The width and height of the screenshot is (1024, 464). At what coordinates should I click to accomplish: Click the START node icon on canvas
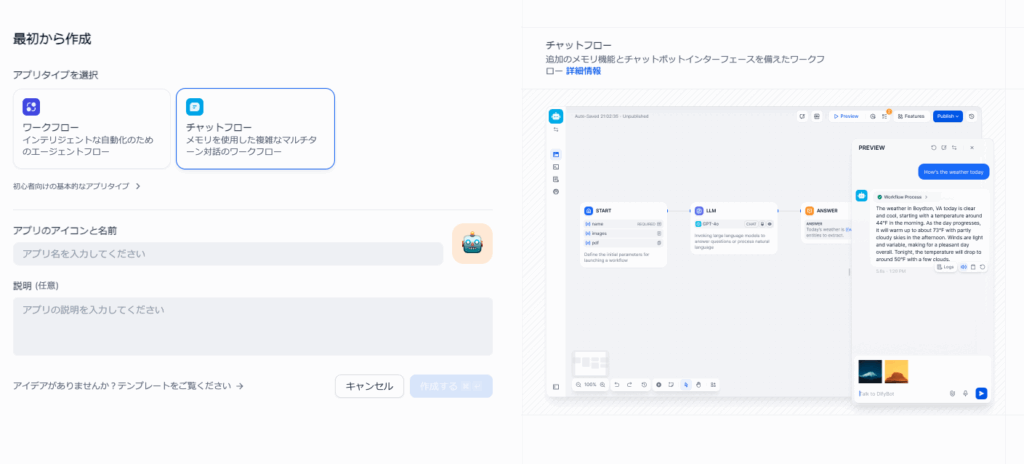589,211
